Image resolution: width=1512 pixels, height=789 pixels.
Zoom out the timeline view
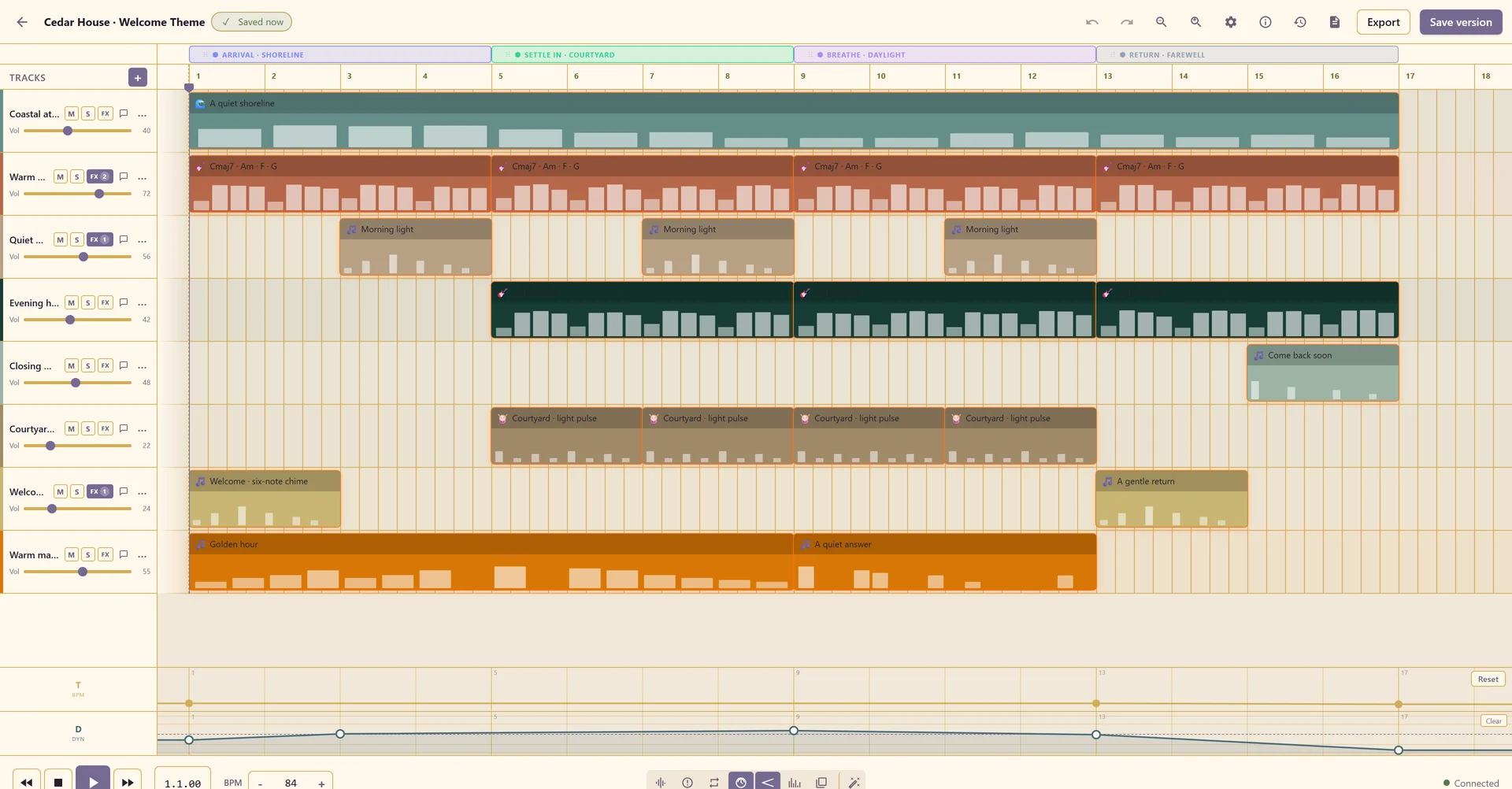1161,22
